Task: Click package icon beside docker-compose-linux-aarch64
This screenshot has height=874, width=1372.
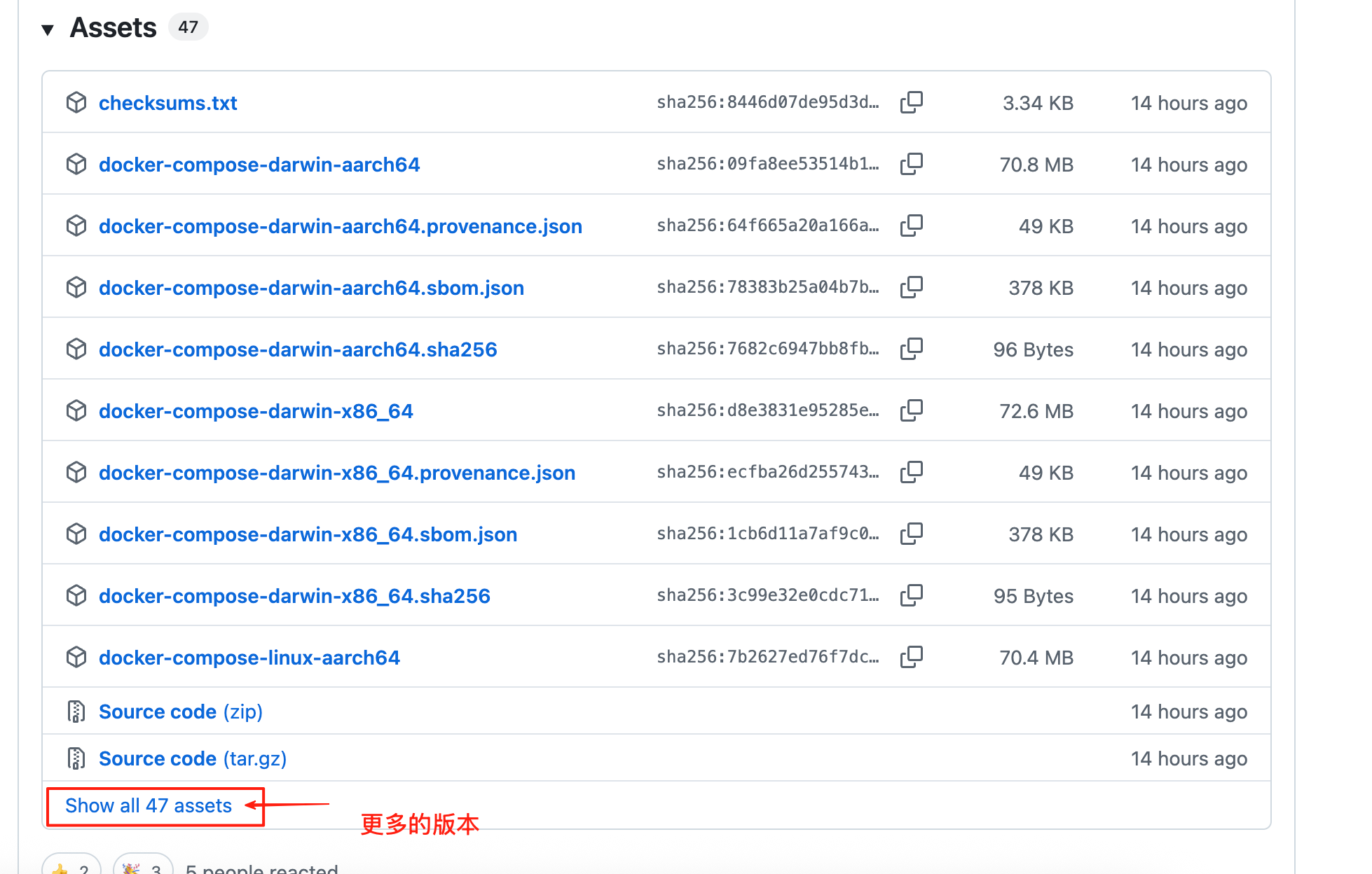Action: [x=76, y=657]
